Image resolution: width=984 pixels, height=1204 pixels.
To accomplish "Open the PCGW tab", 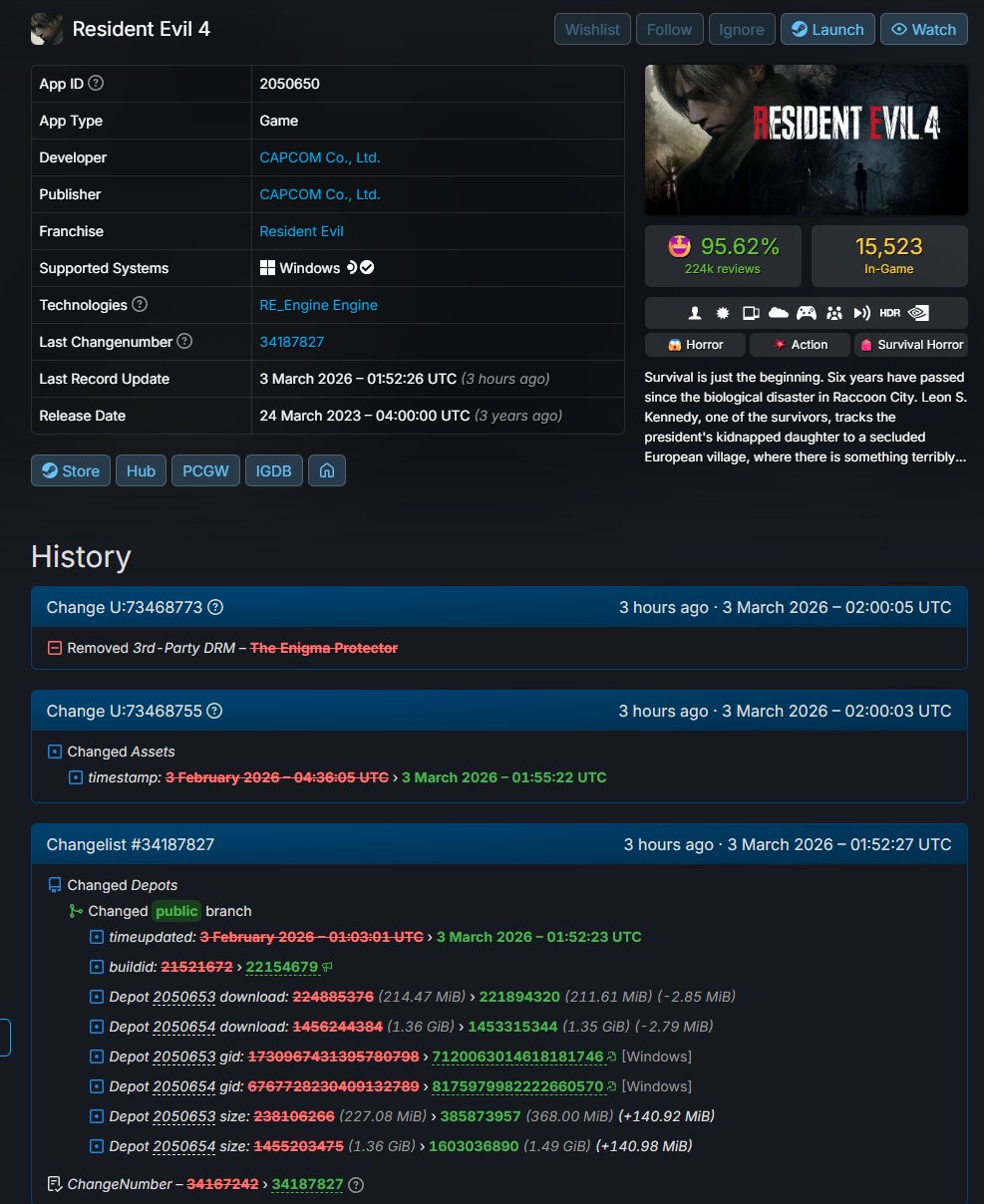I will (x=205, y=470).
